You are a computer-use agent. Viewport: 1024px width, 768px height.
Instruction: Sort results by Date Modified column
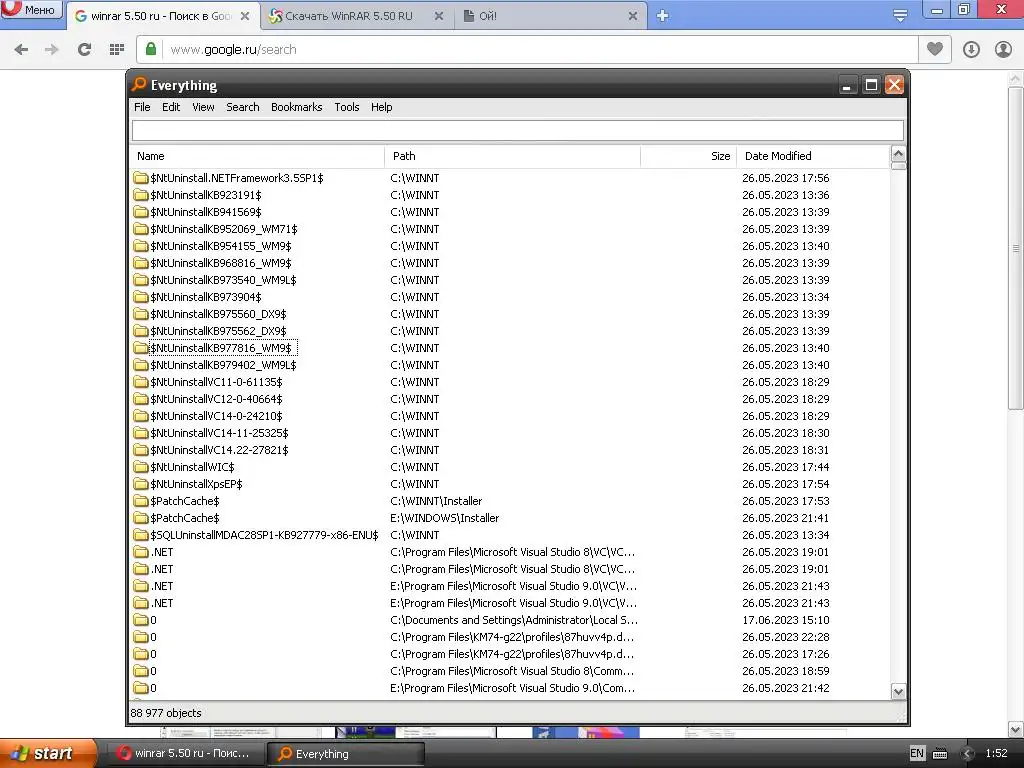click(x=813, y=156)
